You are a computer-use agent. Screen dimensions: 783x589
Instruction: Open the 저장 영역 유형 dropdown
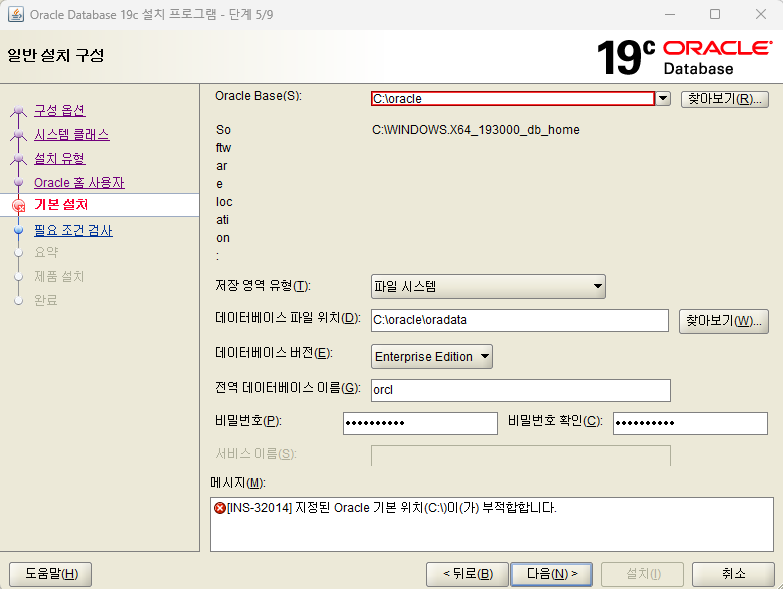tap(488, 287)
